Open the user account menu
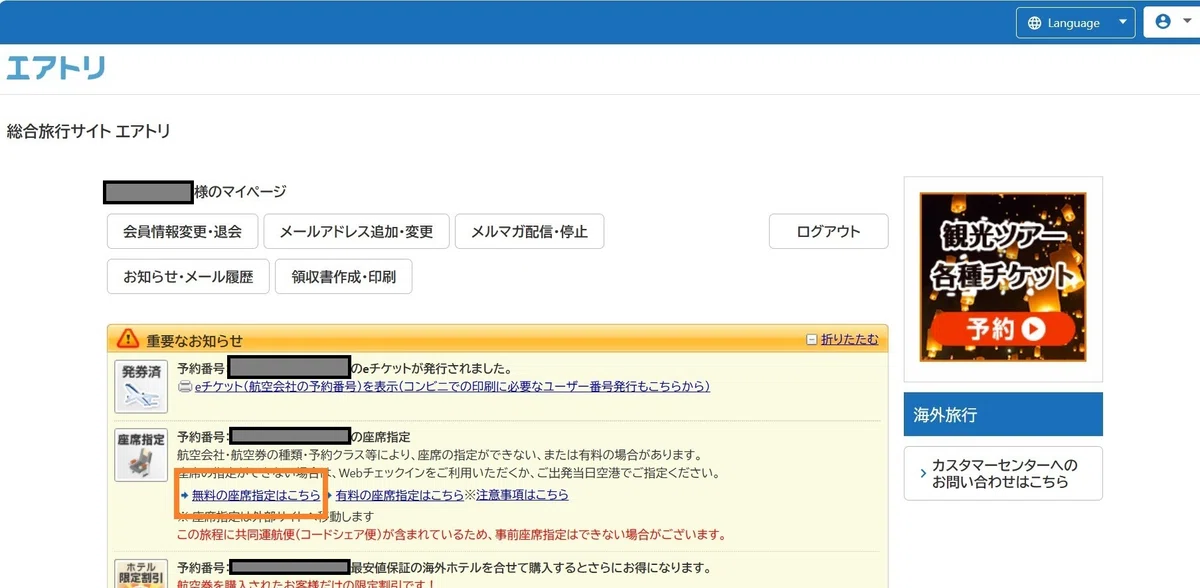 coord(1171,22)
